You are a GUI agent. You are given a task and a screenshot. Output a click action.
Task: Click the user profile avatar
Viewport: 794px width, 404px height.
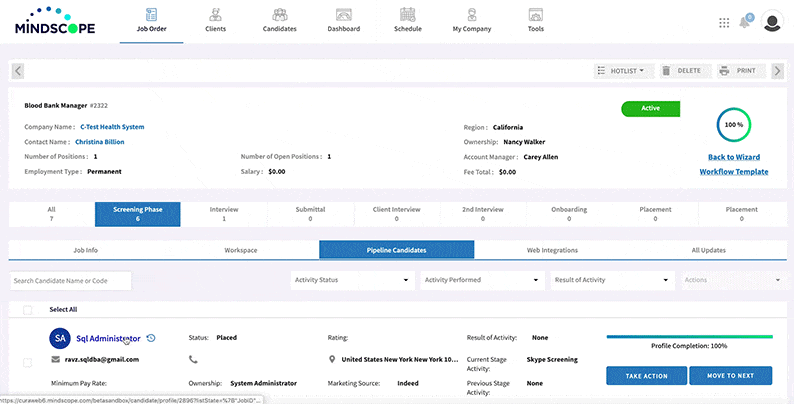(772, 22)
